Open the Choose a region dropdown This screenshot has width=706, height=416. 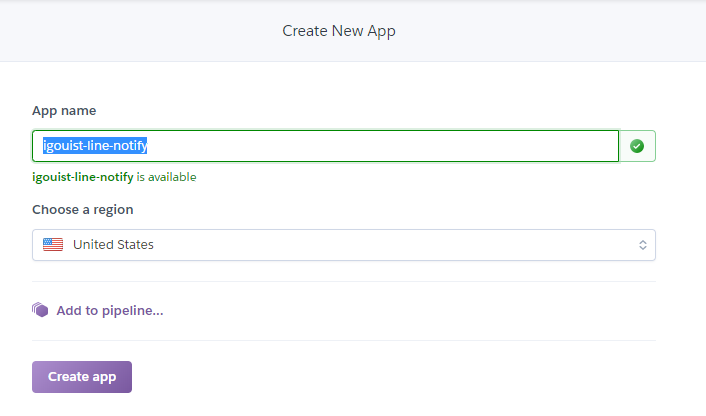point(344,245)
